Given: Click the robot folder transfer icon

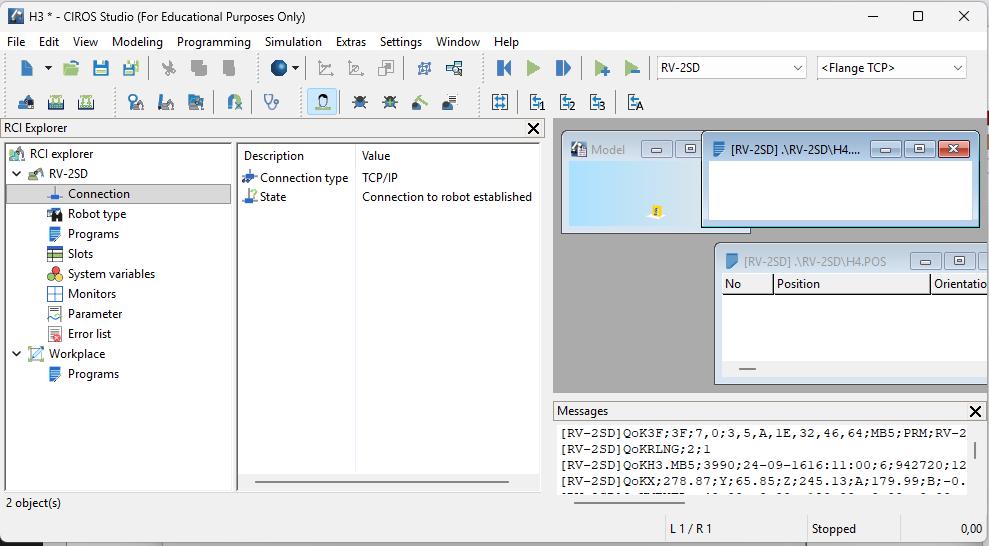Looking at the screenshot, I should click(196, 102).
